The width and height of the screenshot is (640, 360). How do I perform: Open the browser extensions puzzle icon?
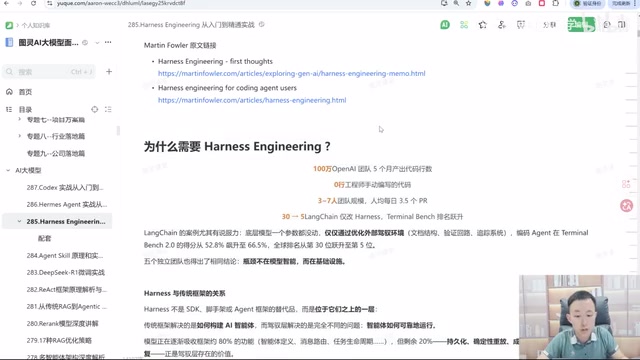click(556, 3)
